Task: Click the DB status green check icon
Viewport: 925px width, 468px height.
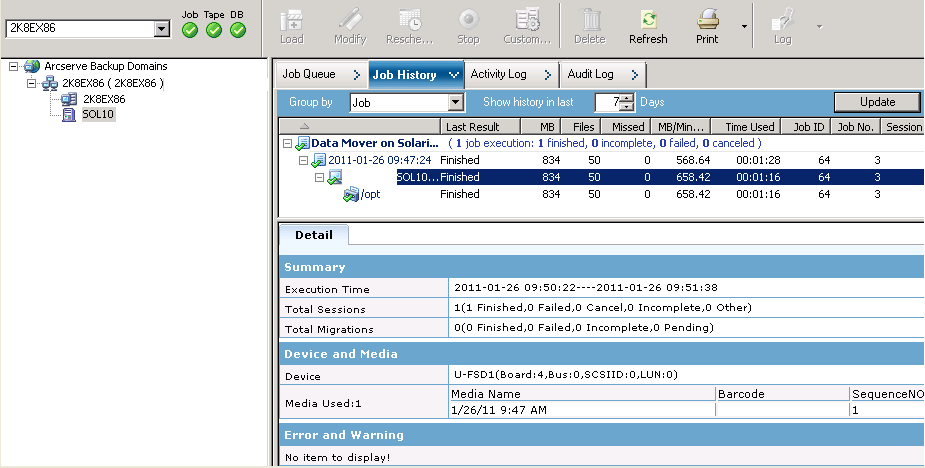Action: 238,30
